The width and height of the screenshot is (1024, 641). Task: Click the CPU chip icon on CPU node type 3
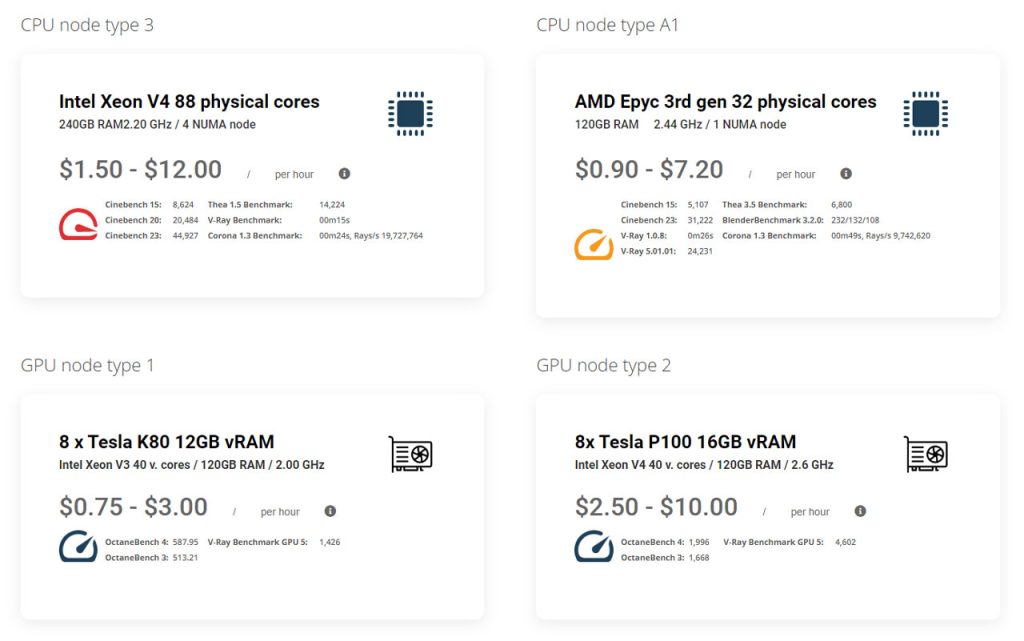[409, 113]
